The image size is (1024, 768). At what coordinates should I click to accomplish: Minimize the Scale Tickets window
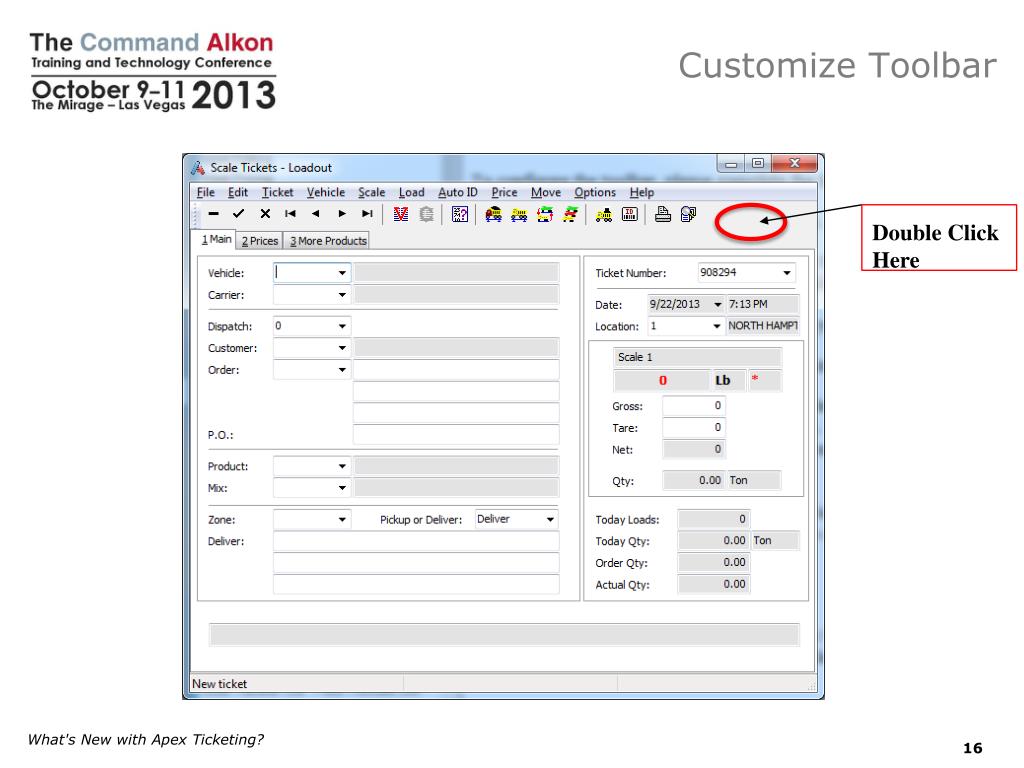click(731, 163)
